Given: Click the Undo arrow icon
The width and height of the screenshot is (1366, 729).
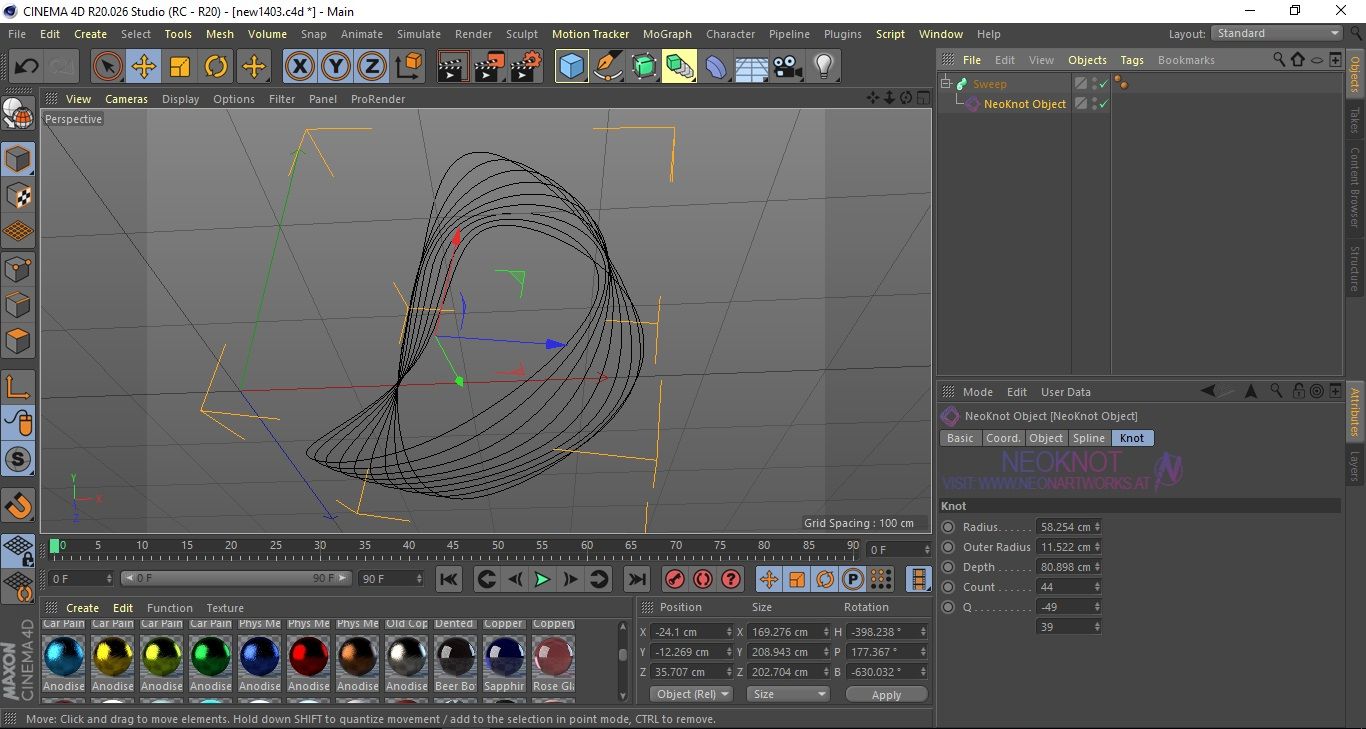Looking at the screenshot, I should coord(27,67).
